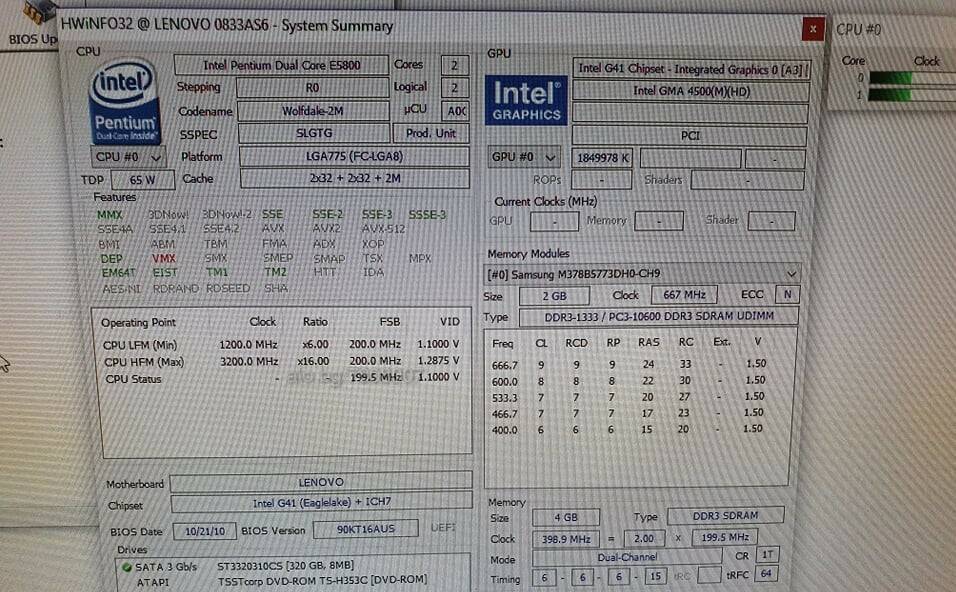
Task: Select the CPU Status operating point row
Action: [282, 378]
